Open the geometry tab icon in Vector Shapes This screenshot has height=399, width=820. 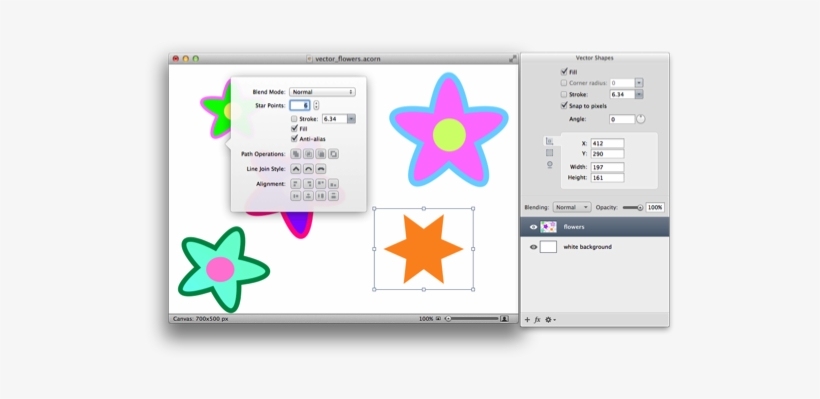pyautogui.click(x=549, y=141)
